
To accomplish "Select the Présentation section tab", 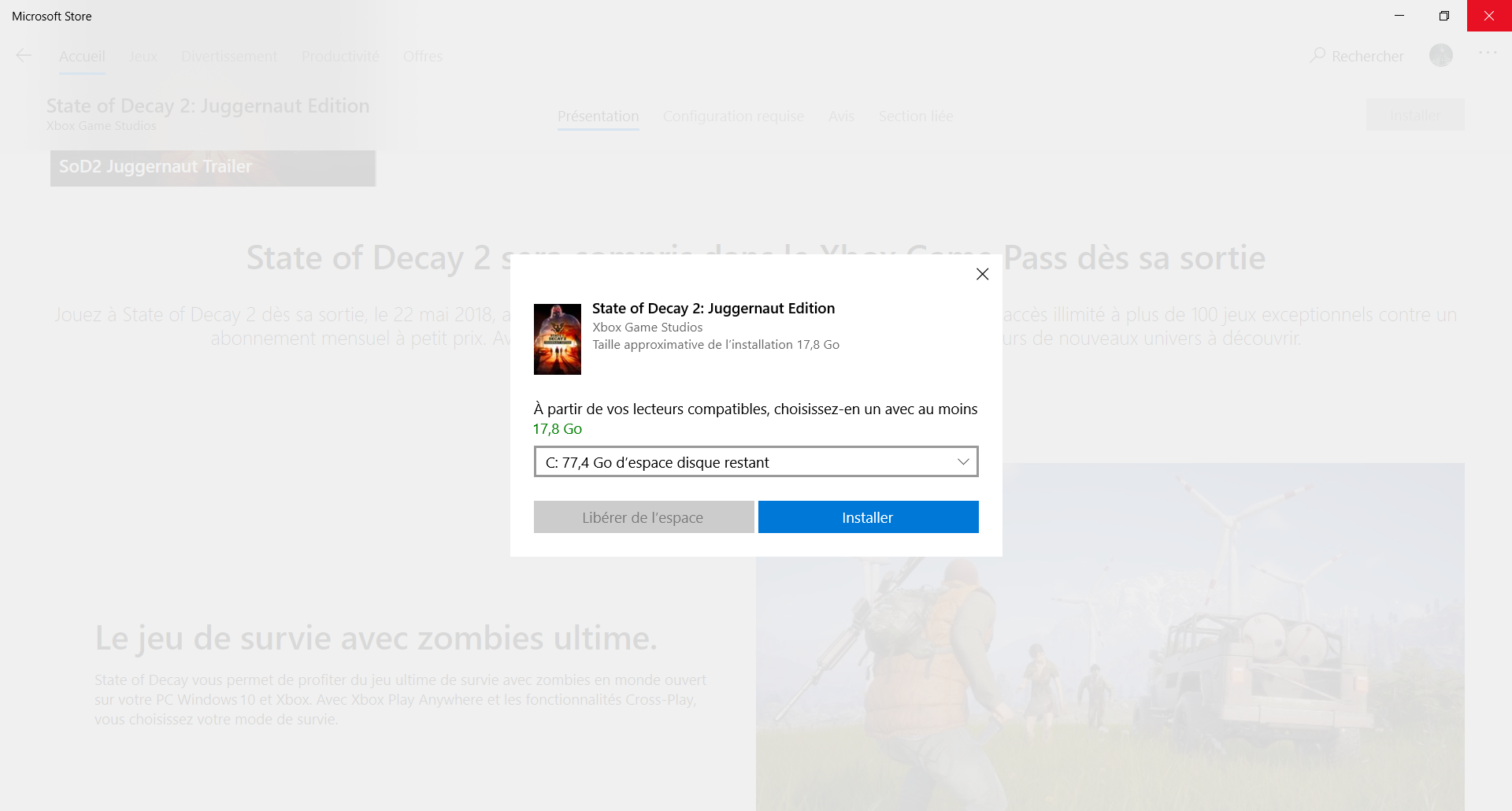I will point(598,117).
